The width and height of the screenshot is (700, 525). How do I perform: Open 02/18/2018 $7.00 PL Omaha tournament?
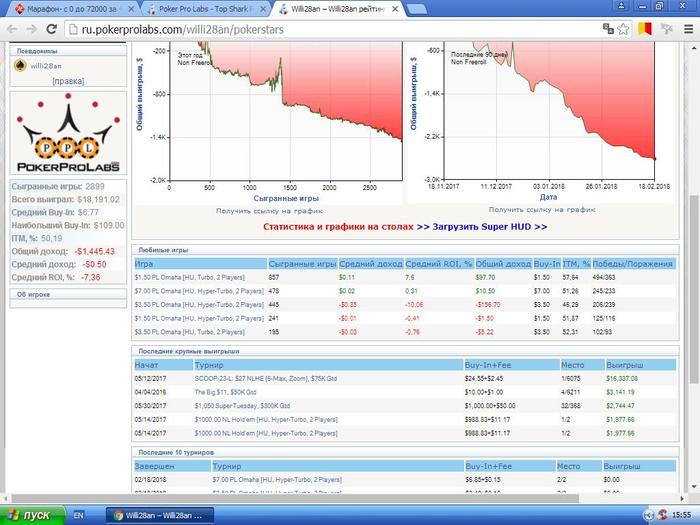277,480
